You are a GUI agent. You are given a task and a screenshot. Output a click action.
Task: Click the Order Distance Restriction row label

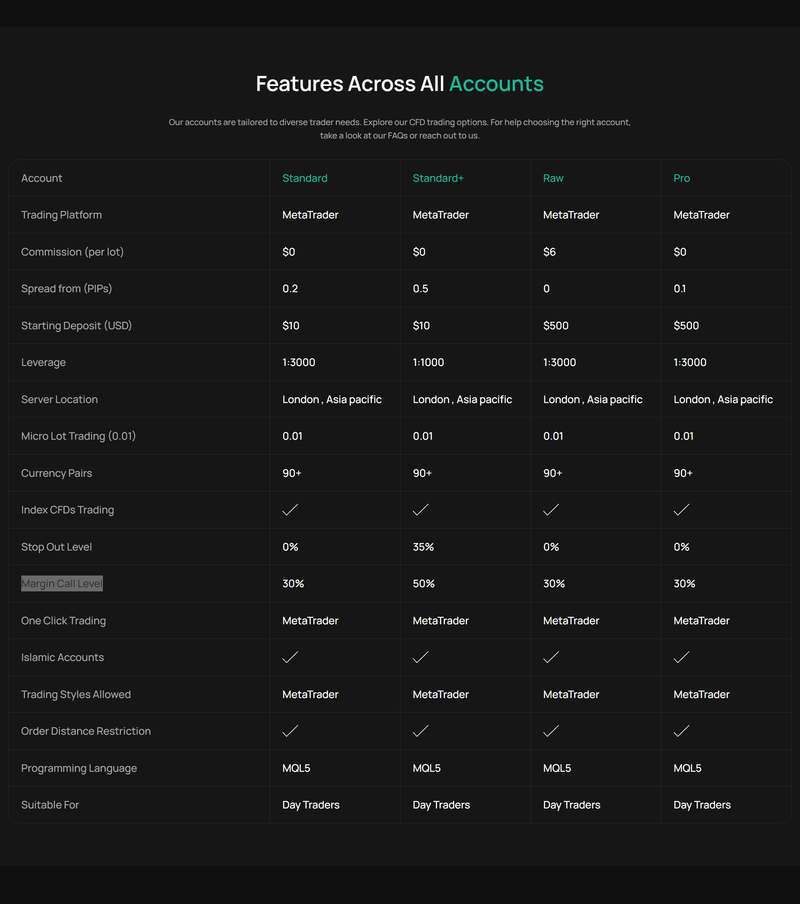86,731
